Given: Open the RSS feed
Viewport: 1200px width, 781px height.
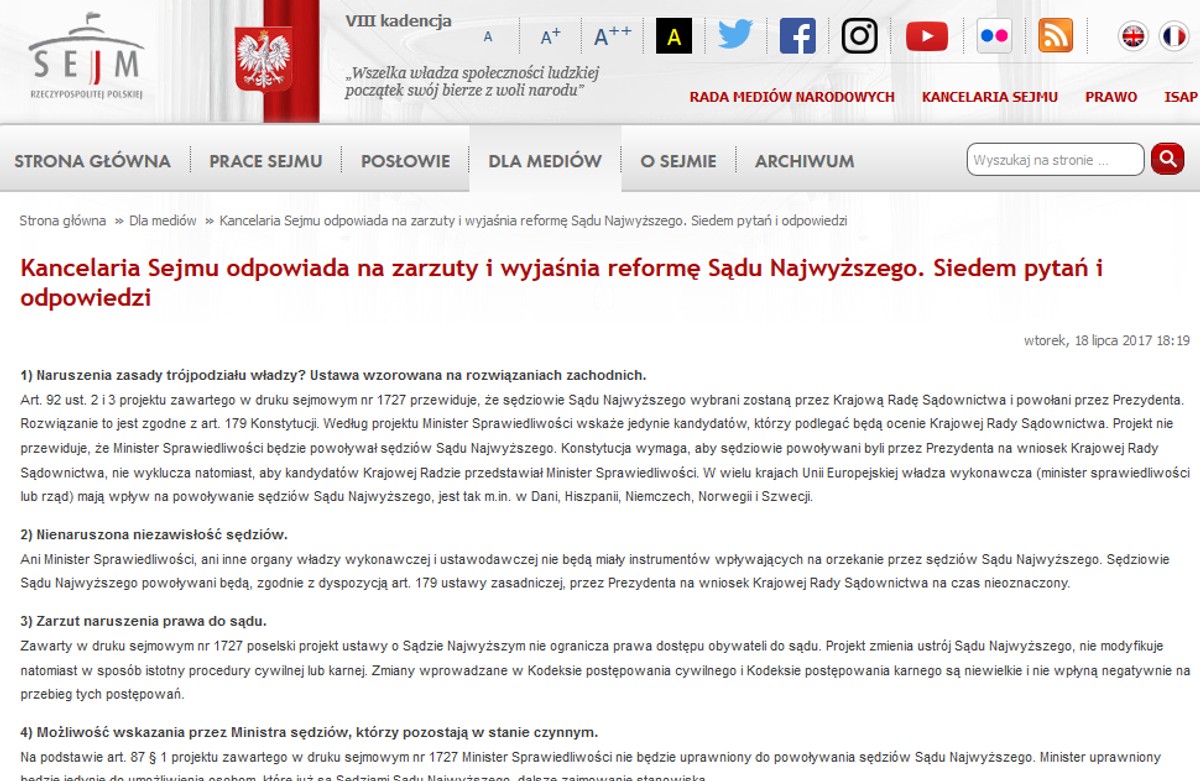Looking at the screenshot, I should point(1055,36).
